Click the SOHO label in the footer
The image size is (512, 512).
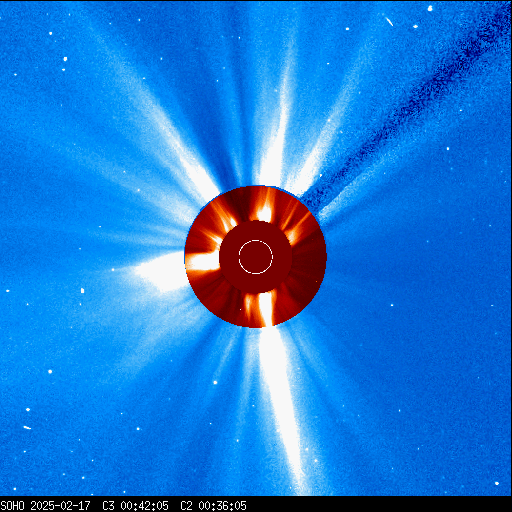tap(13, 506)
